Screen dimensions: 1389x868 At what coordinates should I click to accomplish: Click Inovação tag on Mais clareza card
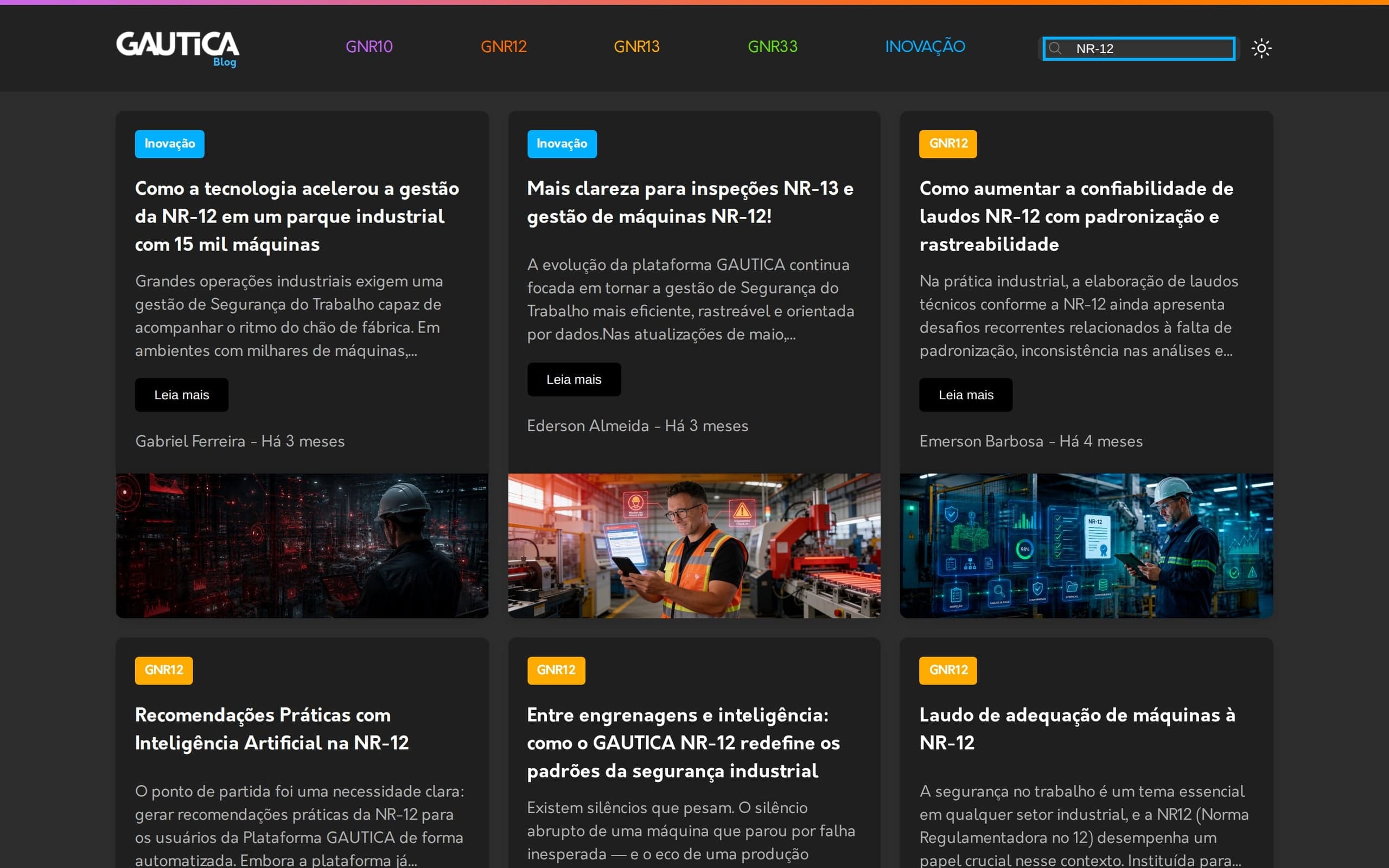click(562, 144)
